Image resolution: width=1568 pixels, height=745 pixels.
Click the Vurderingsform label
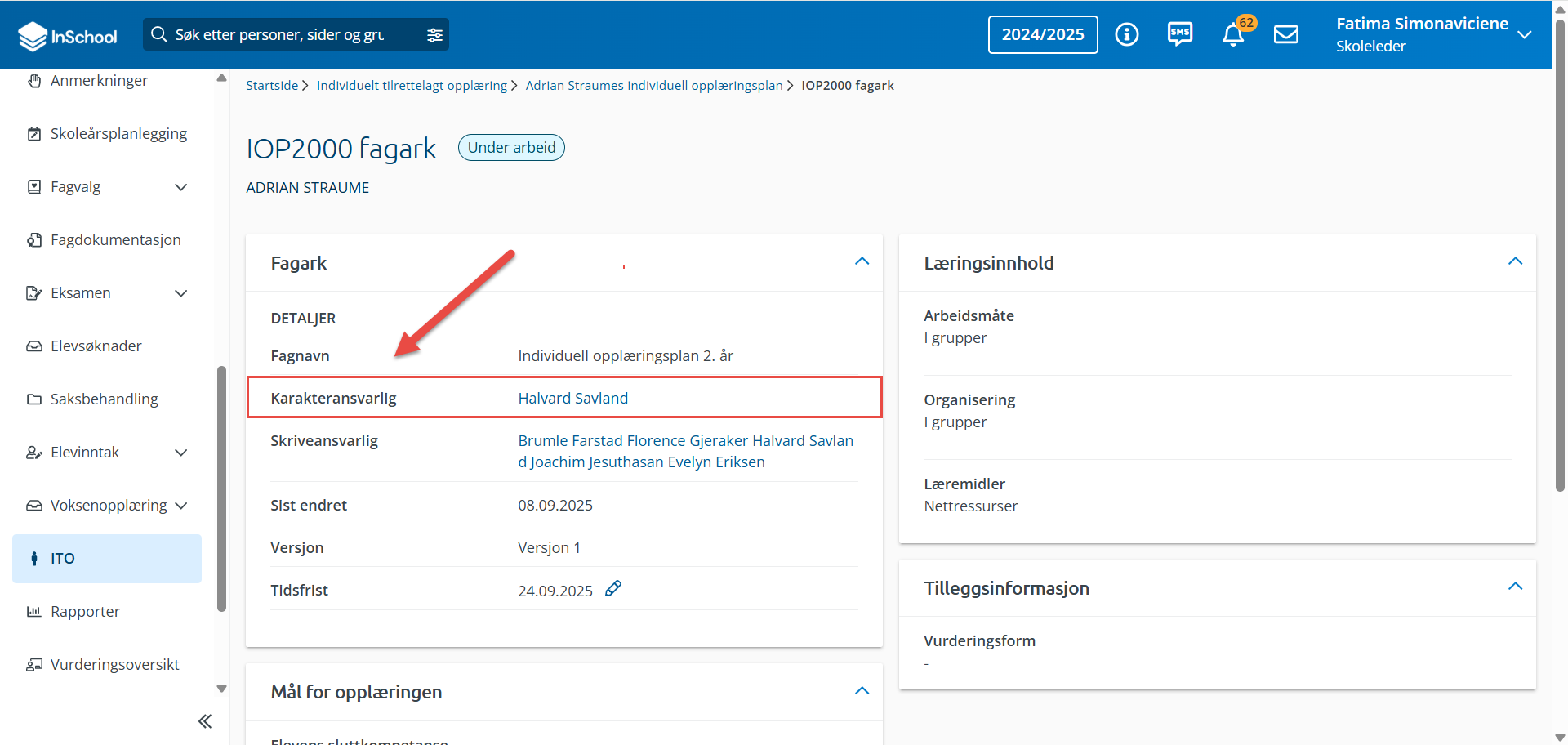click(980, 640)
